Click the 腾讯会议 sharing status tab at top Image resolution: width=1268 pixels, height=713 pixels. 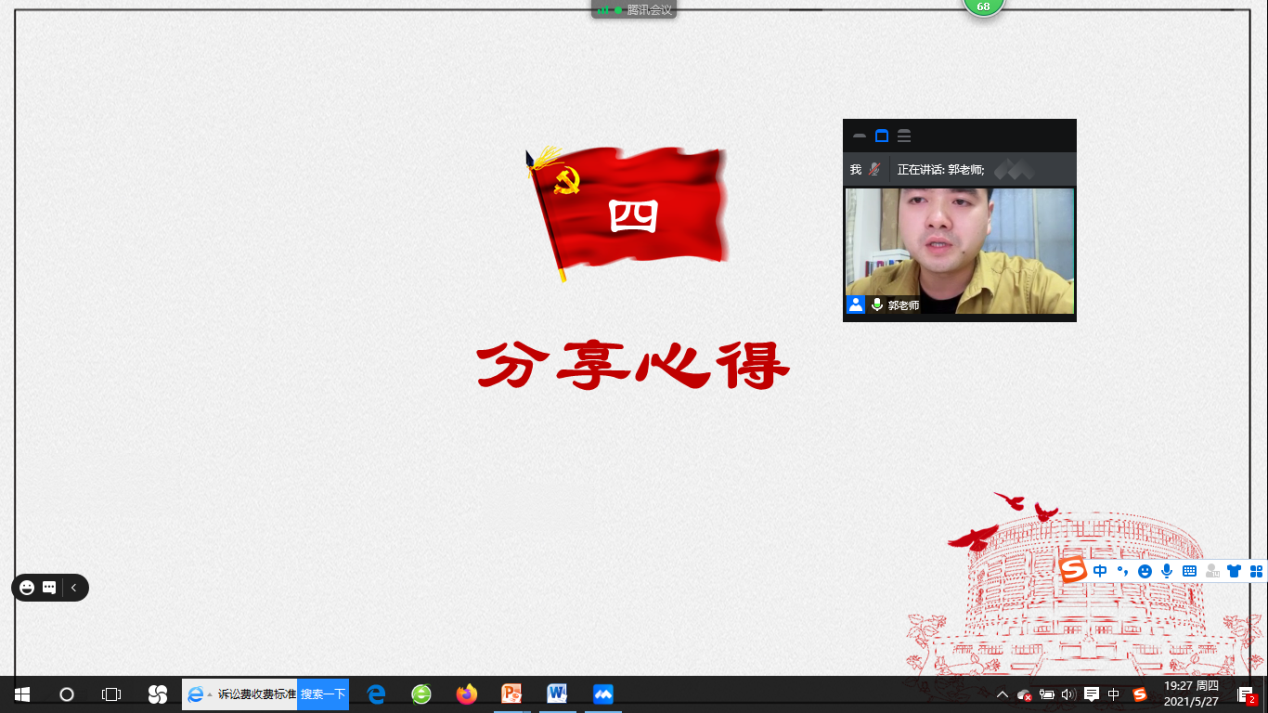click(634, 10)
